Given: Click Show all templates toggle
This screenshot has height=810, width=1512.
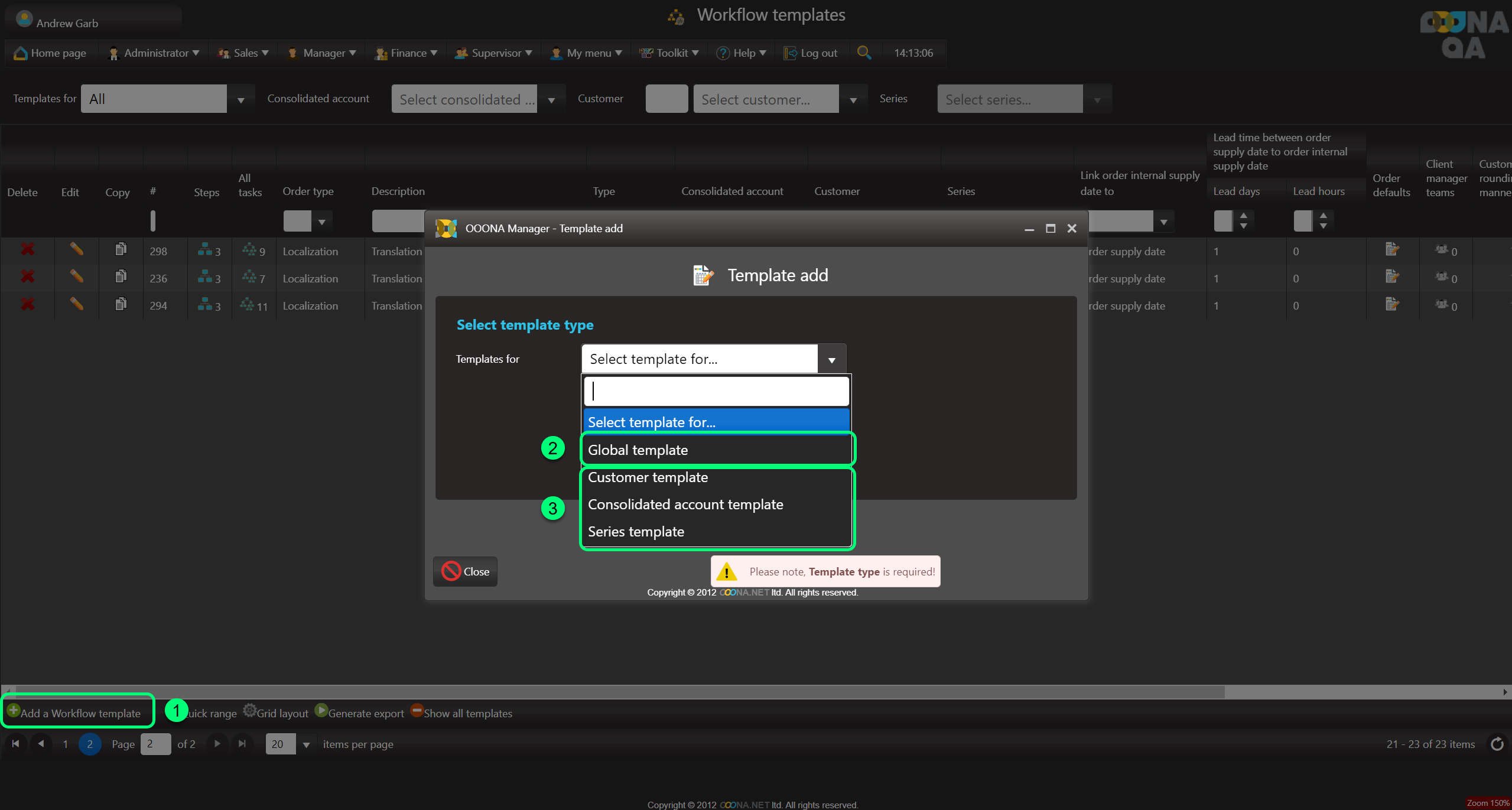Looking at the screenshot, I should [x=461, y=713].
